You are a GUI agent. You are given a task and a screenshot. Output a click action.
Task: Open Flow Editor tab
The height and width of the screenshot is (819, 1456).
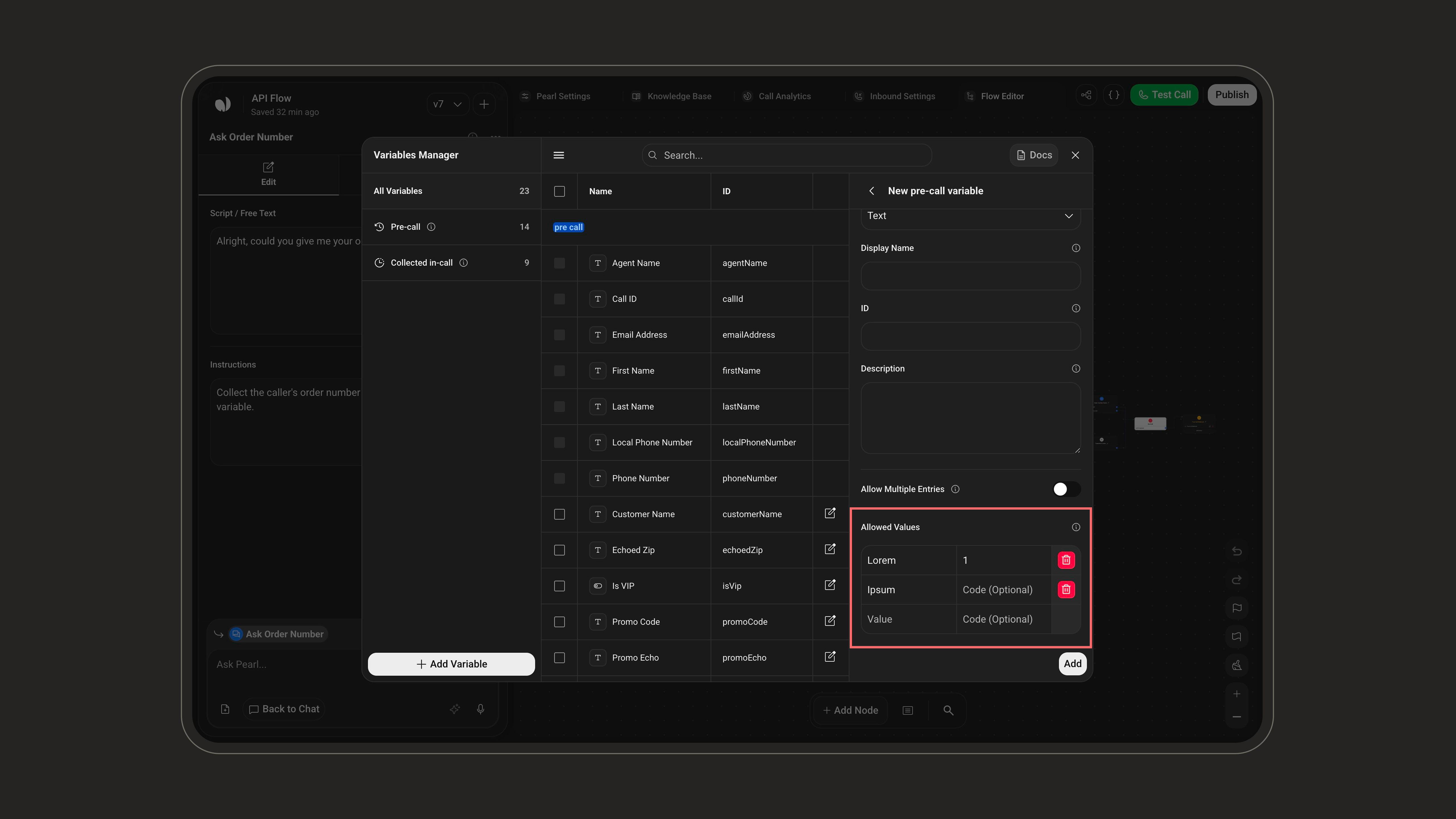click(x=995, y=96)
